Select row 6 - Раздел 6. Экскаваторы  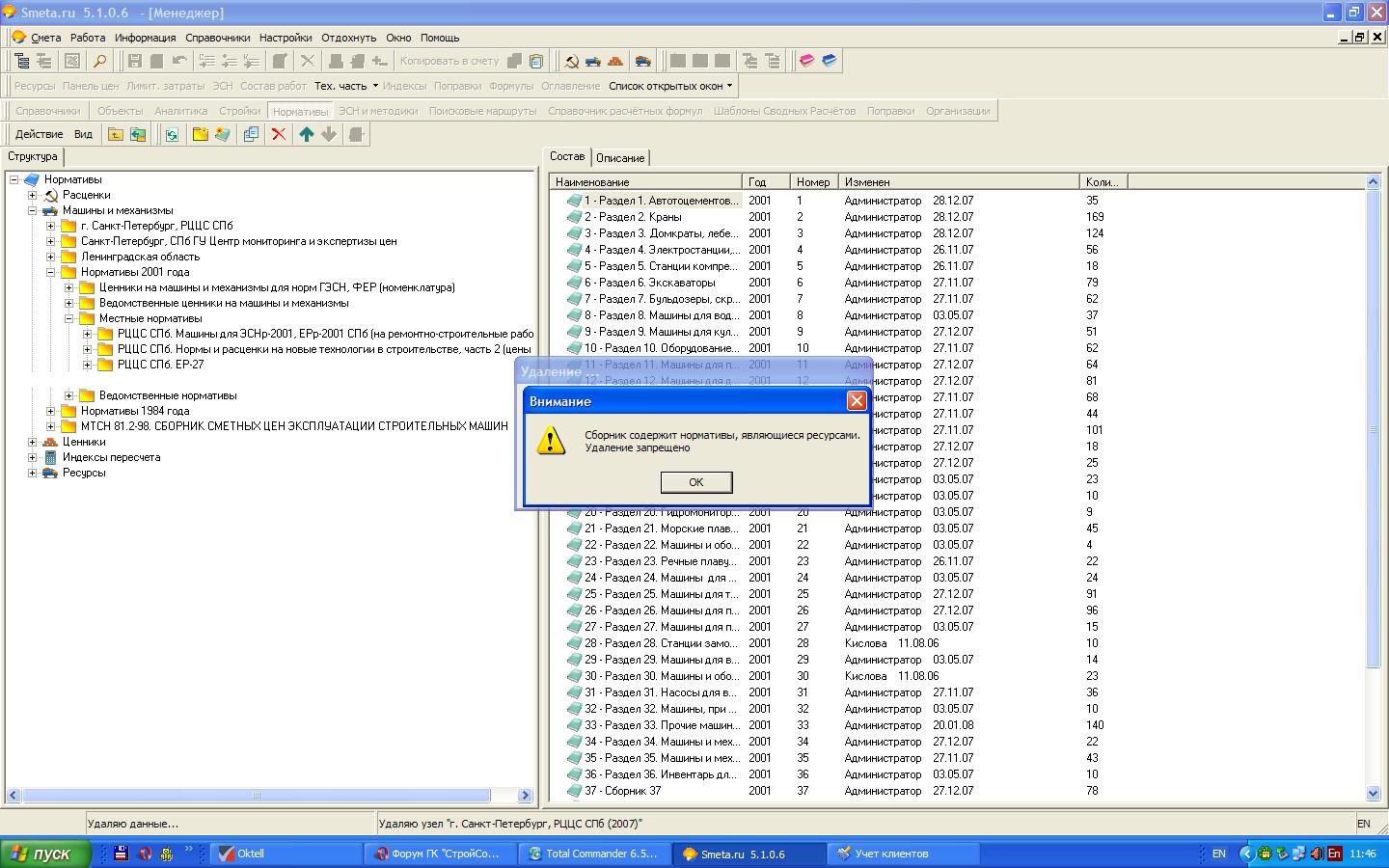coord(650,283)
